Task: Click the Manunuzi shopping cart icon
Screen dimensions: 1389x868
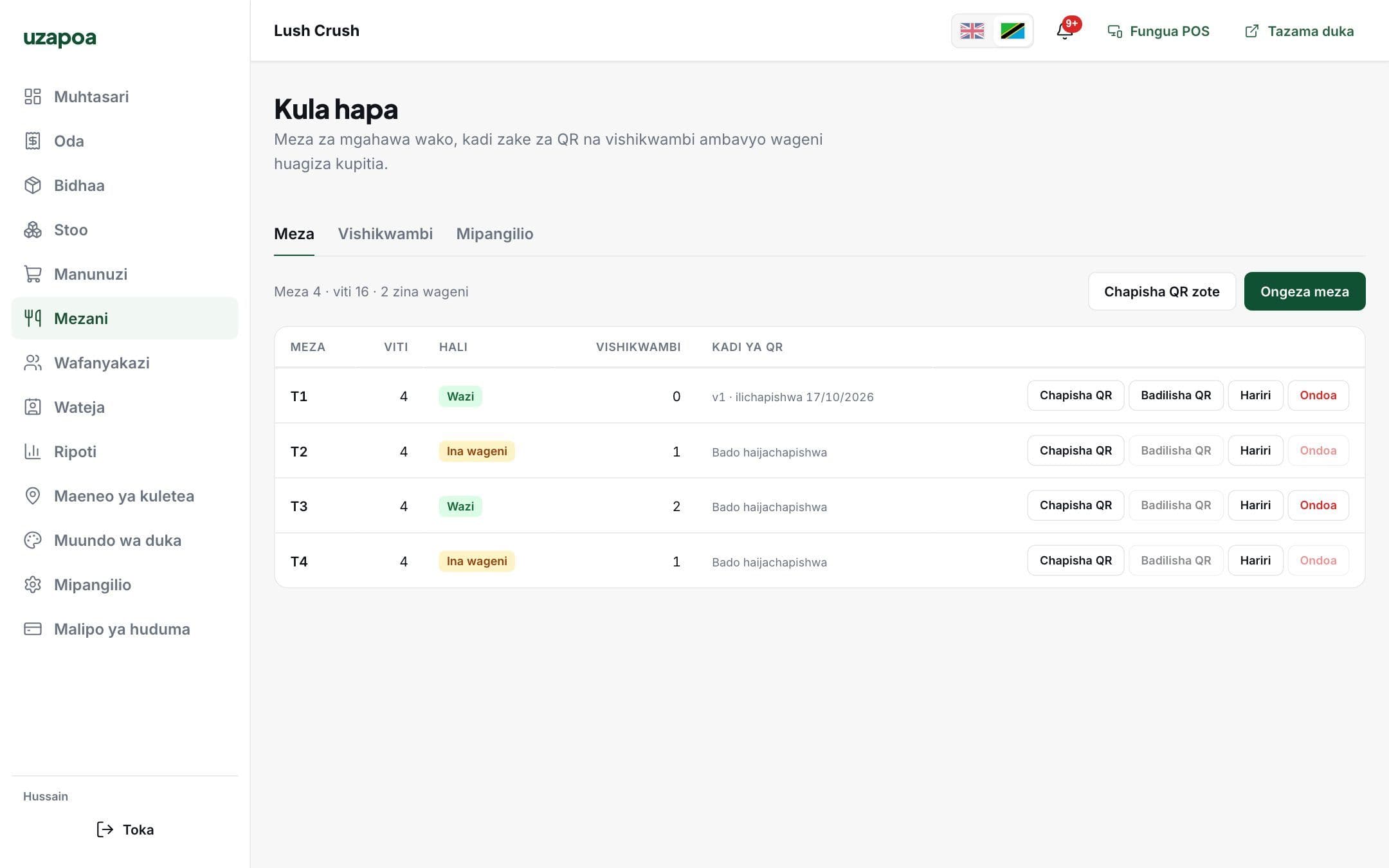Action: point(33,274)
